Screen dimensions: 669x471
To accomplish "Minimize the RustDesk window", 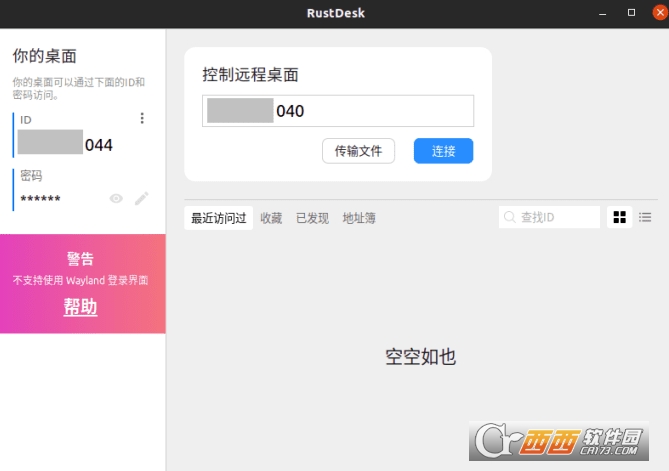I will click(x=602, y=13).
